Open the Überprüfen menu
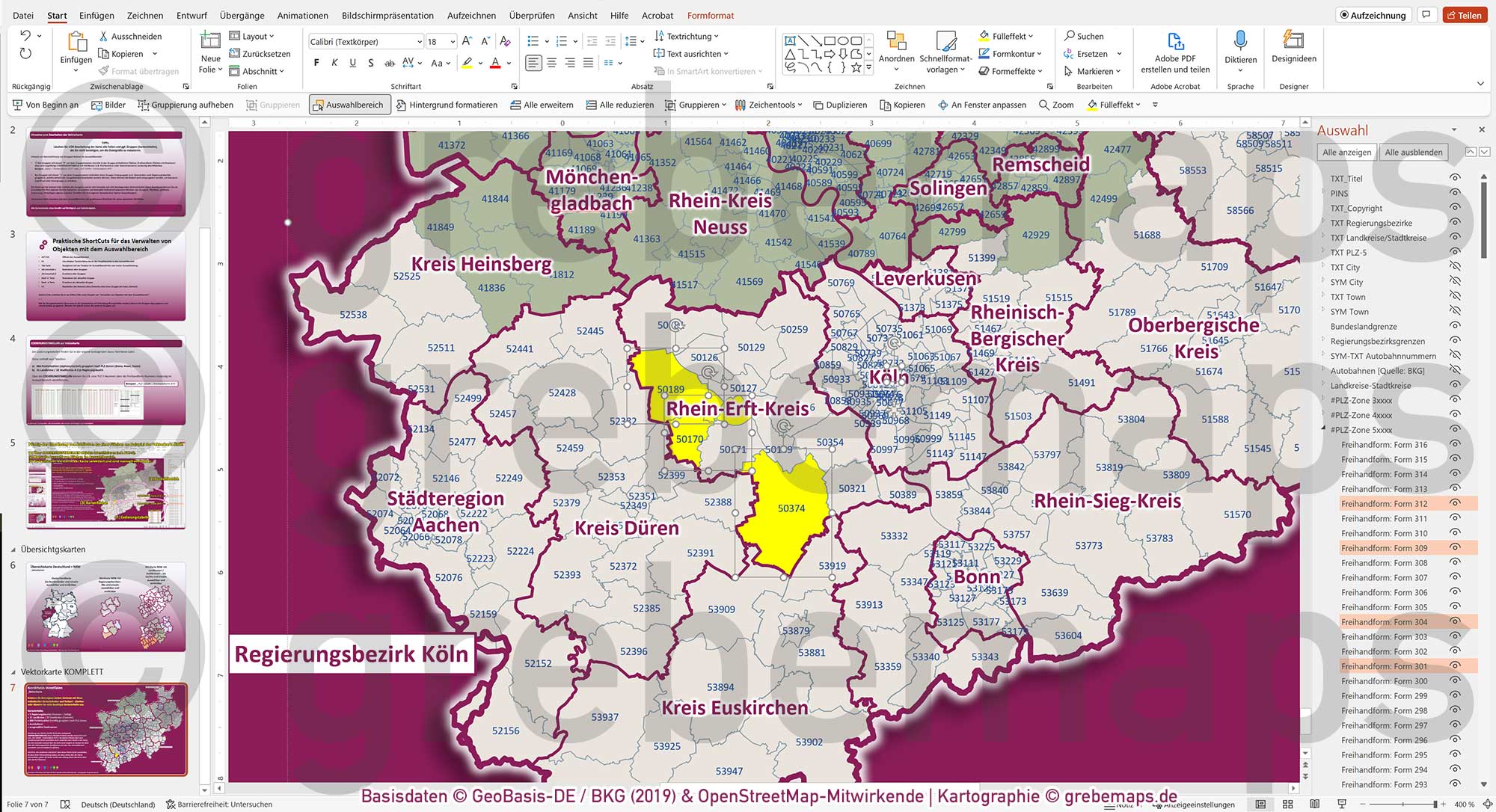Image resolution: width=1496 pixels, height=812 pixels. [532, 15]
